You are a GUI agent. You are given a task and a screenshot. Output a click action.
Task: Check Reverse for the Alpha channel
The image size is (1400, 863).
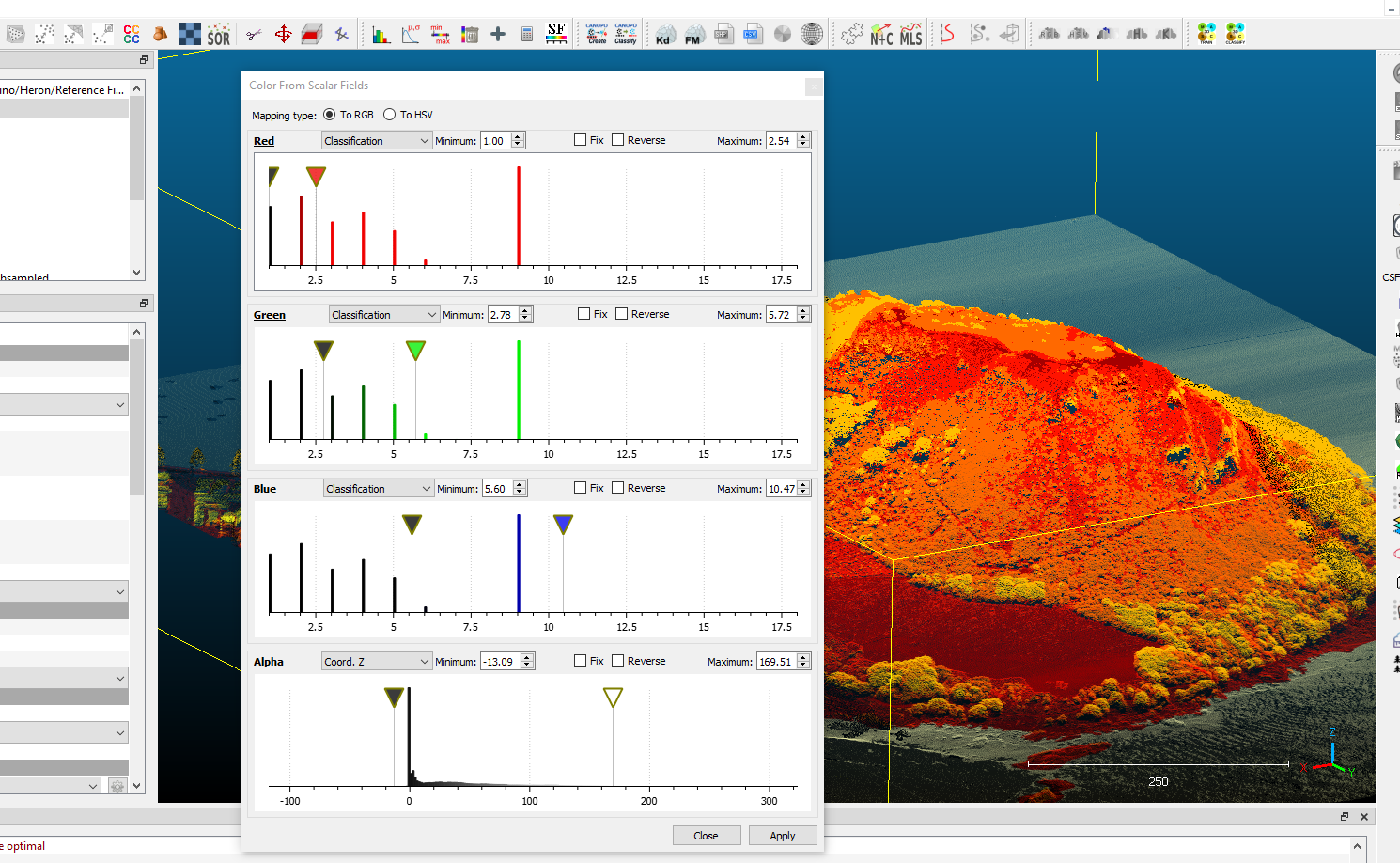tap(618, 661)
